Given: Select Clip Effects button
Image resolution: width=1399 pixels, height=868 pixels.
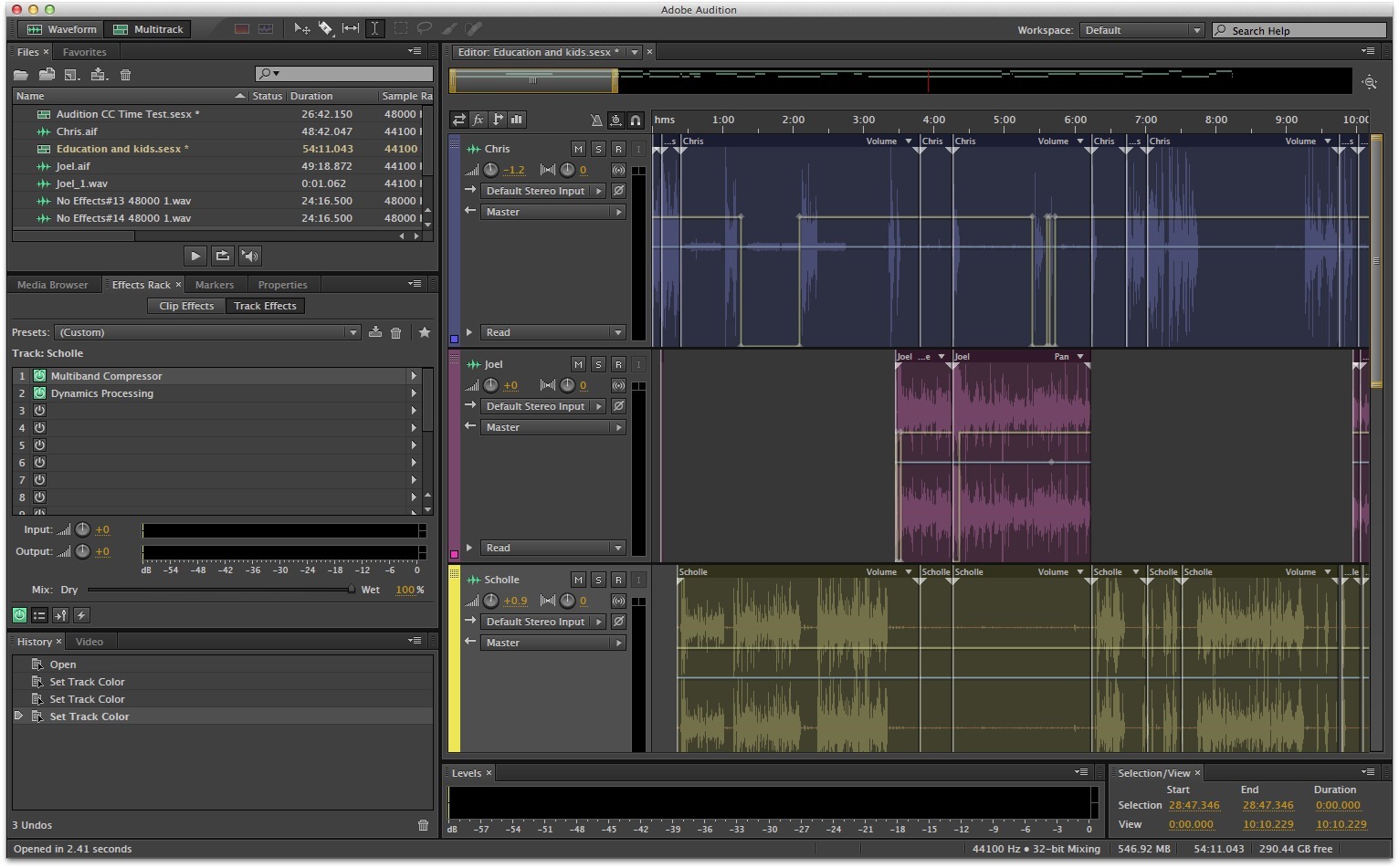Looking at the screenshot, I should click(x=186, y=306).
